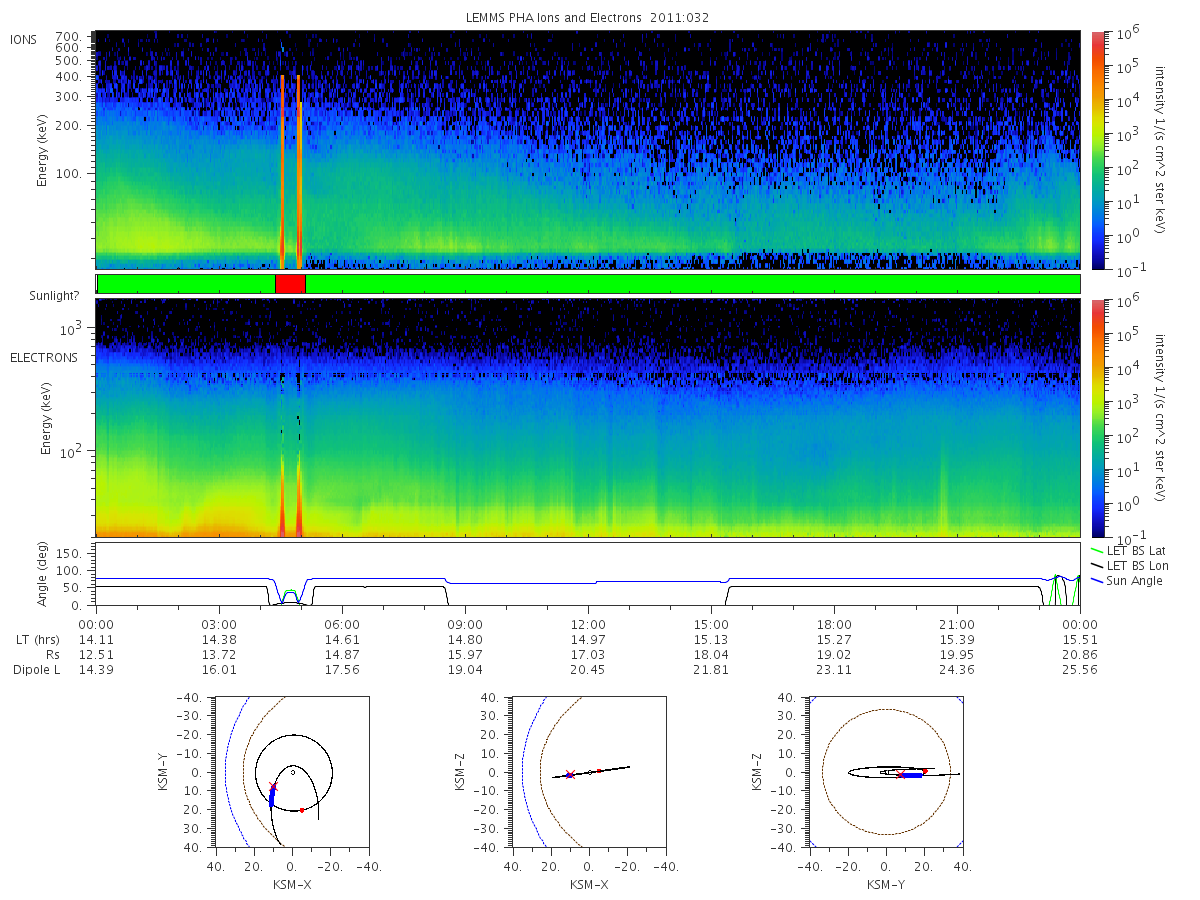The height and width of the screenshot is (900, 1200).
Task: Click the ions spectrogram panel
Action: [588, 150]
